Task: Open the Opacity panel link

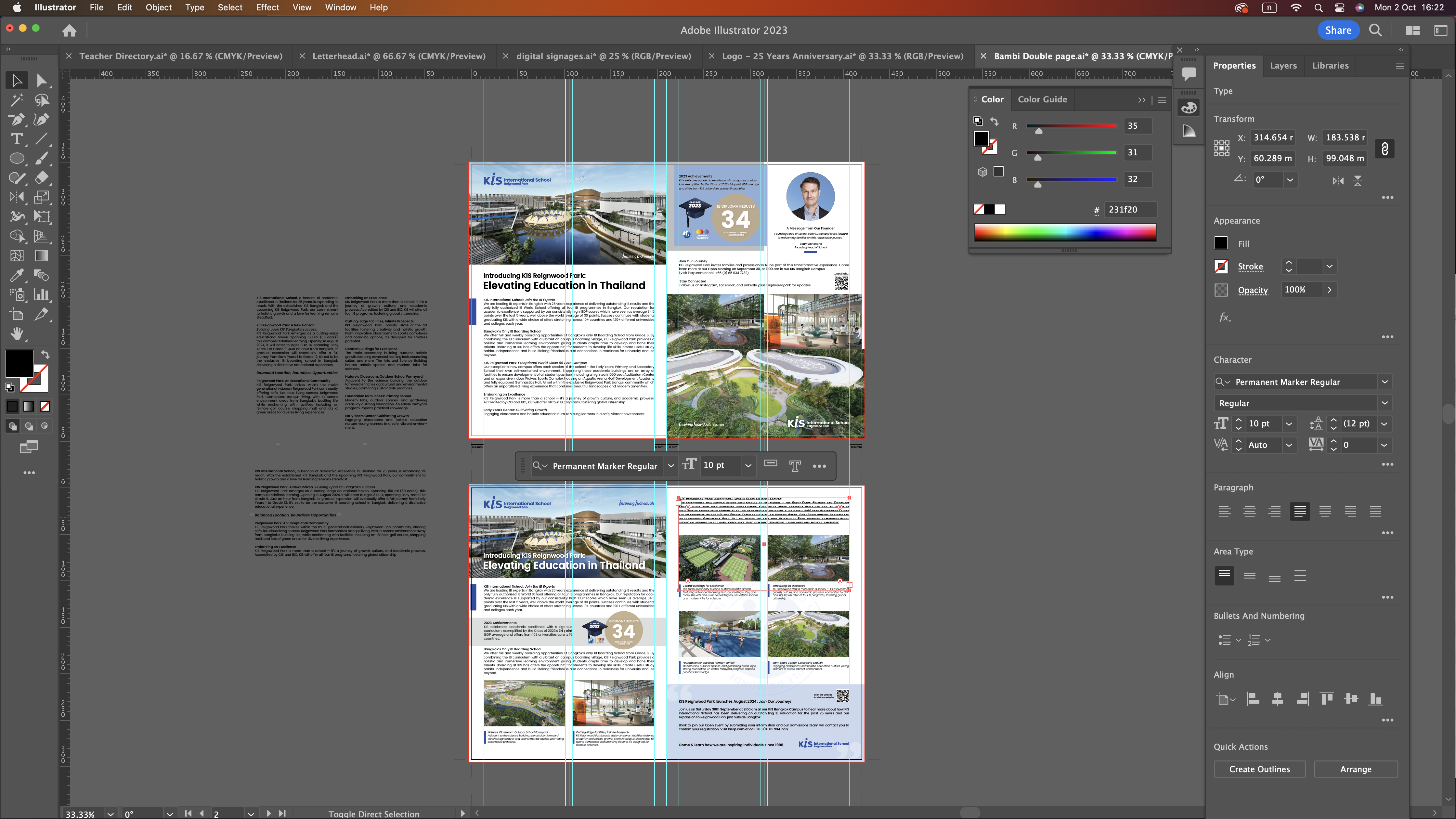Action: (1253, 290)
